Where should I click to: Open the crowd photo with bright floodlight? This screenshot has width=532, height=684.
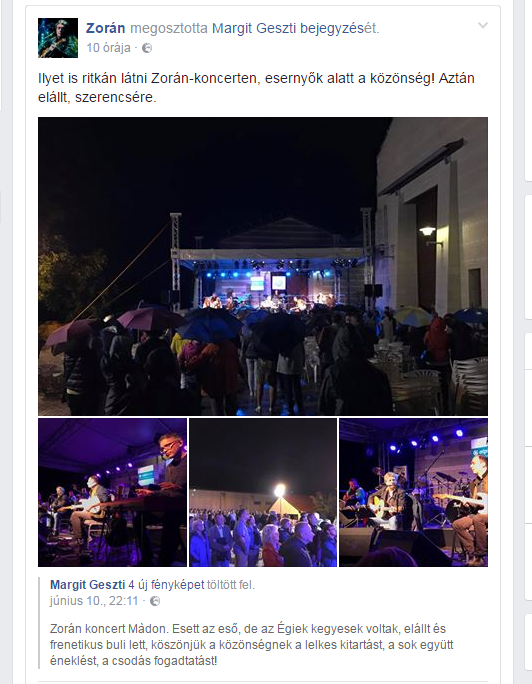pyautogui.click(x=263, y=492)
